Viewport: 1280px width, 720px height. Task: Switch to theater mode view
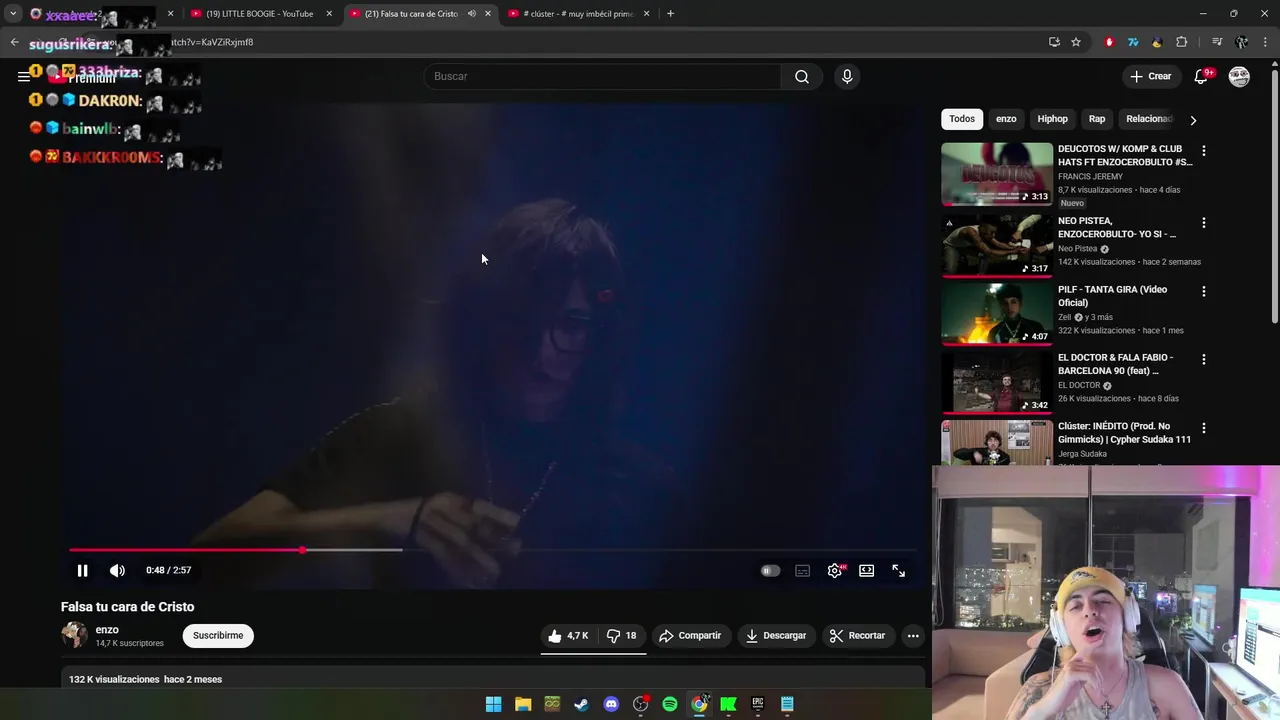[x=866, y=571]
